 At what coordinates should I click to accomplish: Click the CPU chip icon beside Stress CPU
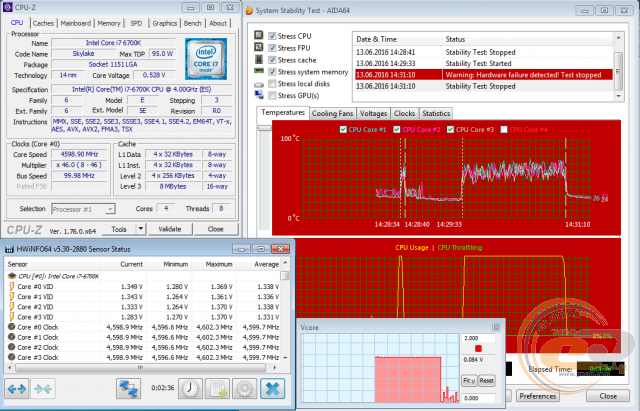click(258, 36)
